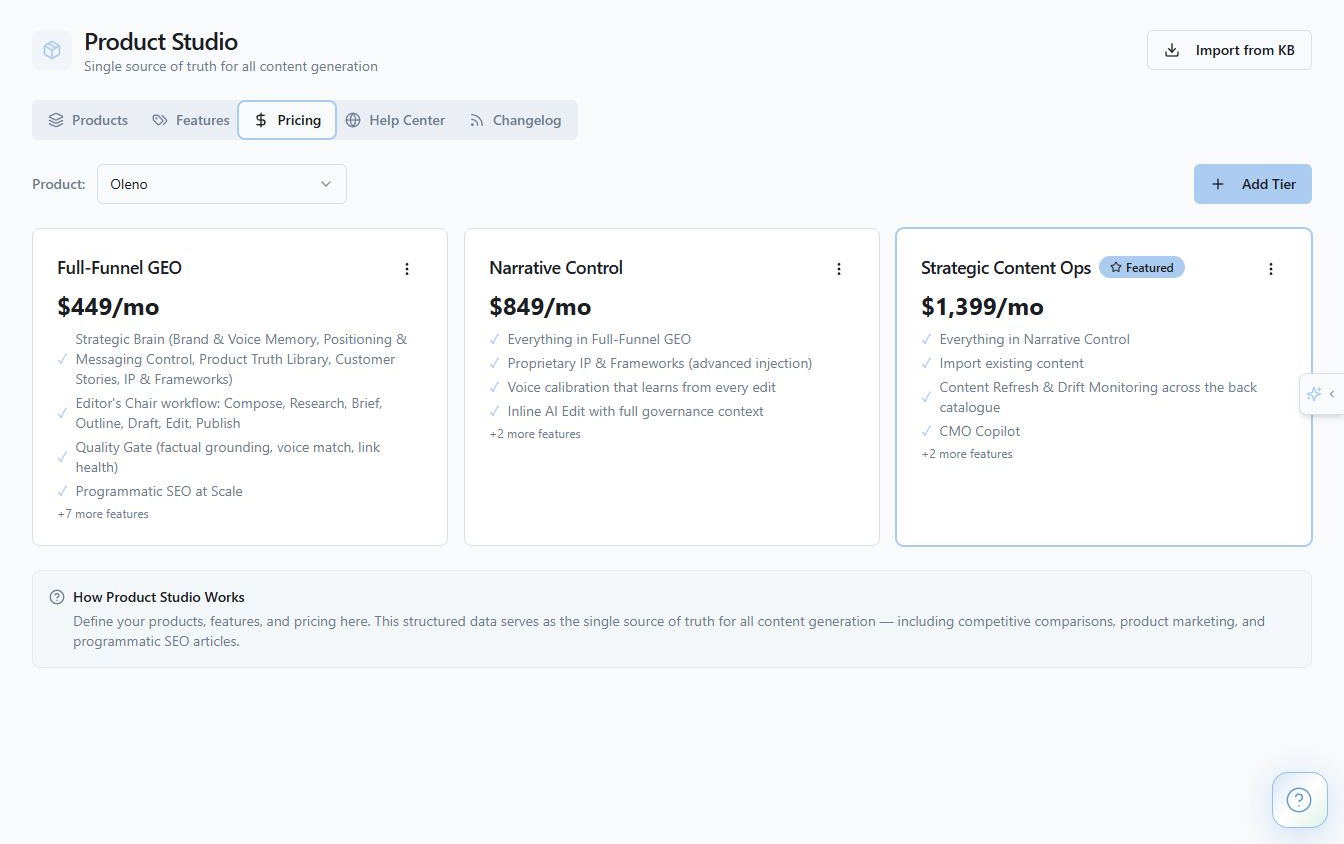
Task: Click the Content Refresh & Drift Monitoring feature
Action: pyautogui.click(x=1098, y=397)
